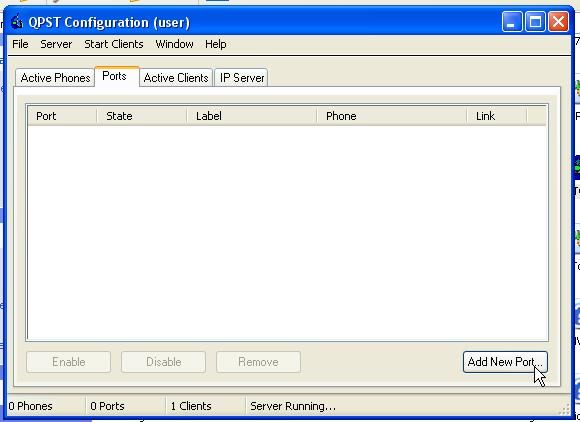The width and height of the screenshot is (580, 422).
Task: Sort by the Link column header
Action: (x=496, y=116)
